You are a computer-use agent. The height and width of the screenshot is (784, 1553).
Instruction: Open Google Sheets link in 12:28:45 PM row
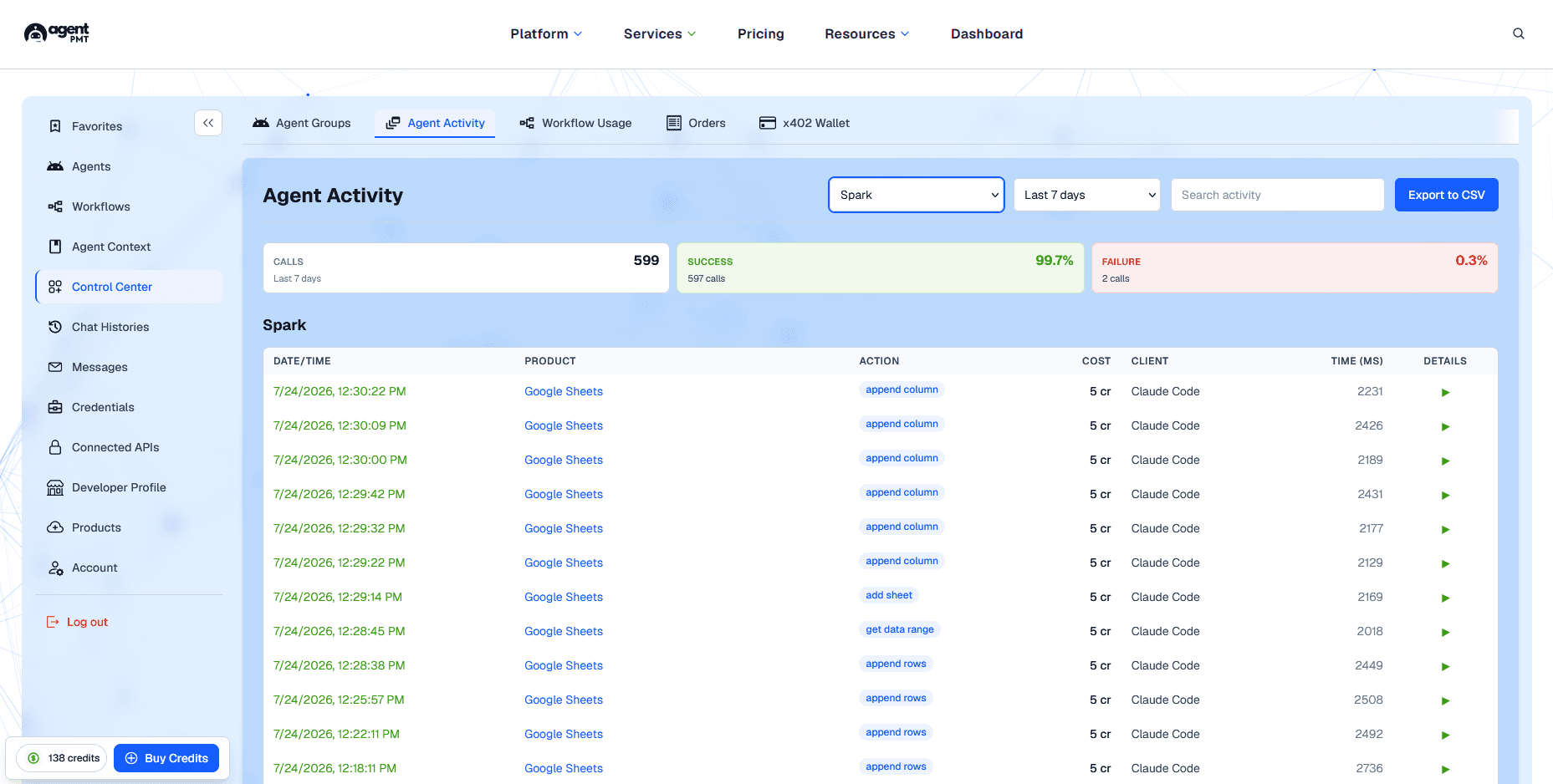pyautogui.click(x=564, y=631)
